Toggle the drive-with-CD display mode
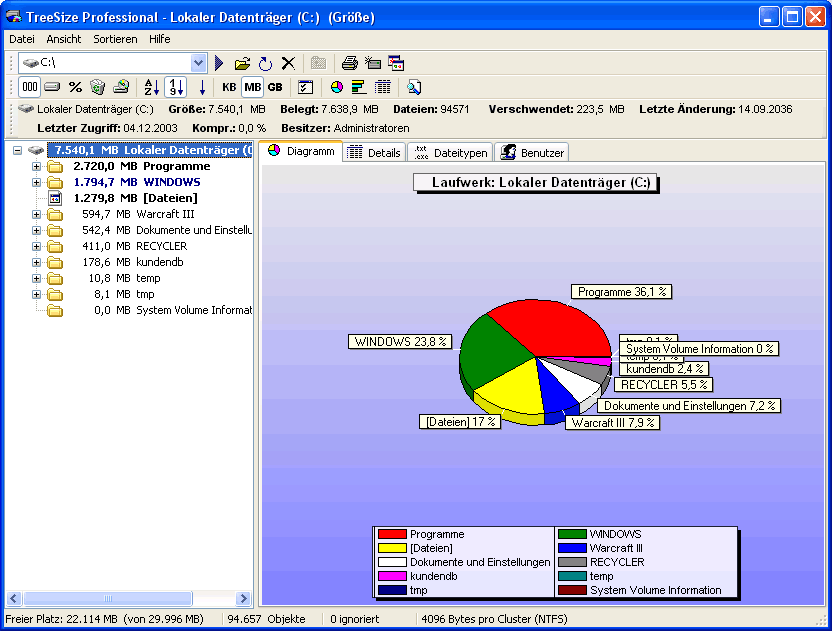 (122, 87)
